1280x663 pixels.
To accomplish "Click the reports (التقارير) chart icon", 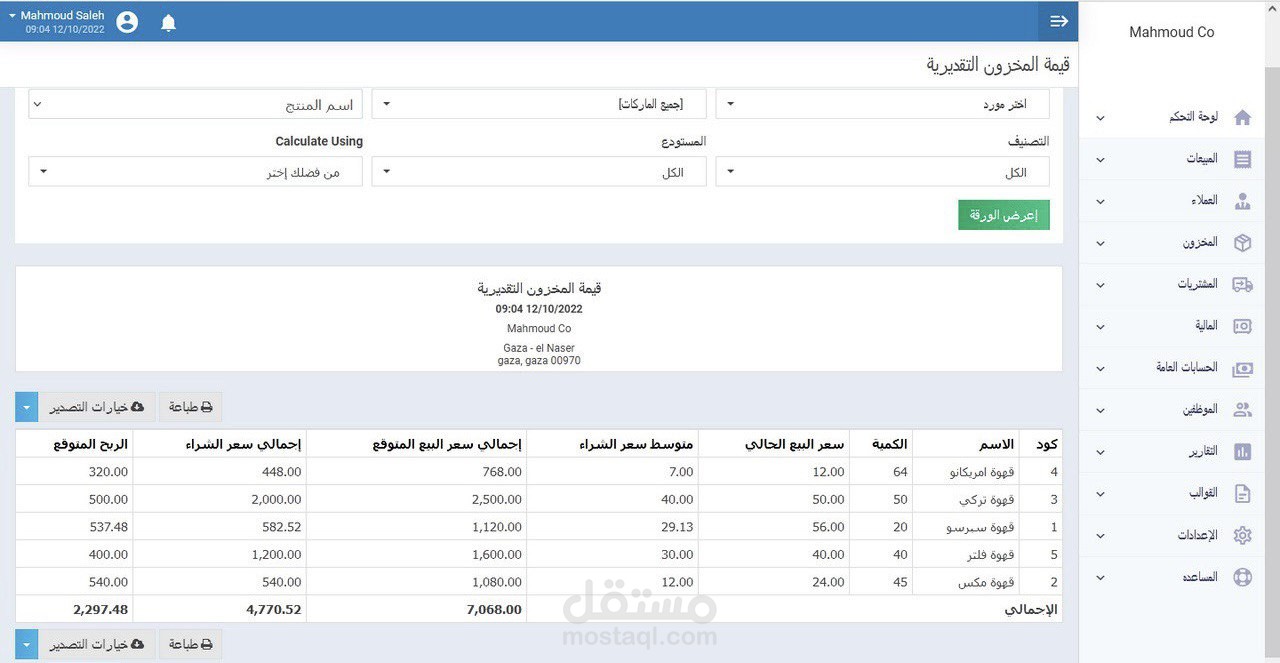I will click(1243, 452).
